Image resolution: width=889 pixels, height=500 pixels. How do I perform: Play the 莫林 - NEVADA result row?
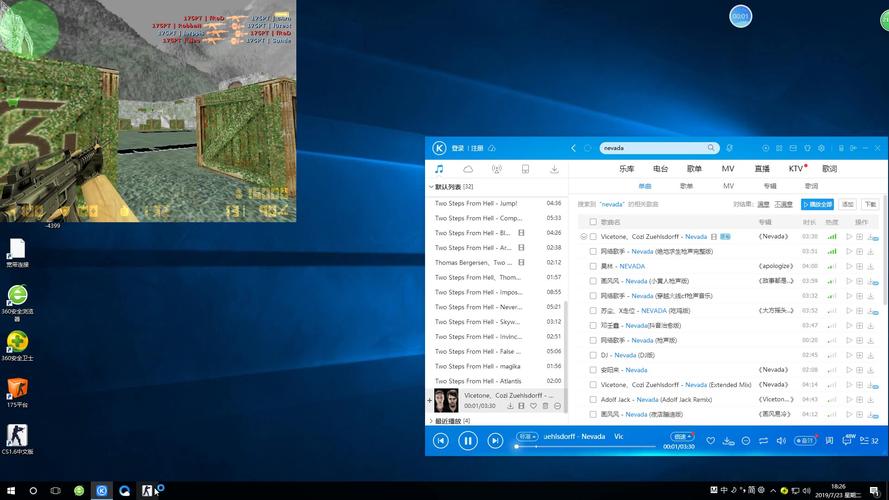tap(849, 266)
